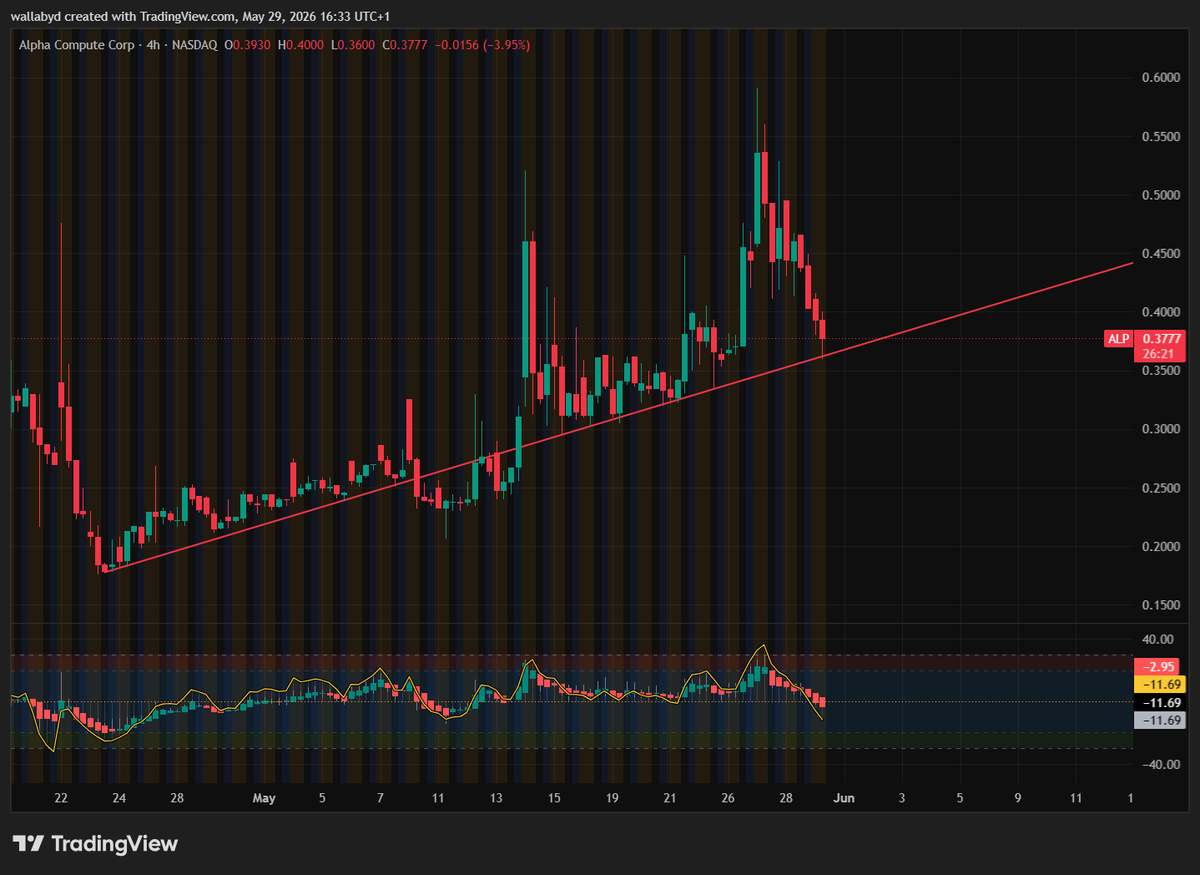This screenshot has width=1200, height=875.
Task: Select the red ALP symbol tag
Action: click(1118, 339)
